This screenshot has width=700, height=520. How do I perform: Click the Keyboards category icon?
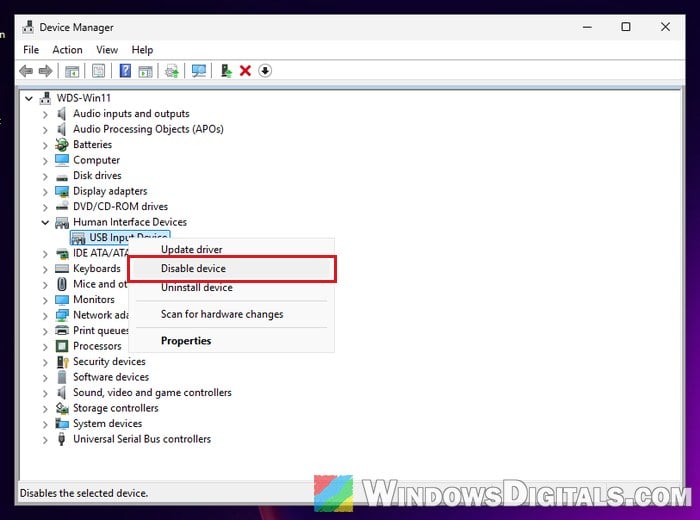click(62, 269)
